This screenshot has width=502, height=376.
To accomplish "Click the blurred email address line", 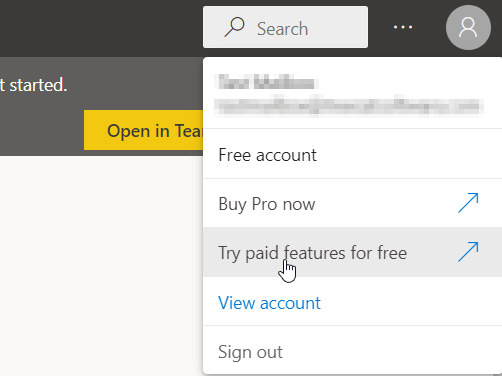I will [349, 106].
